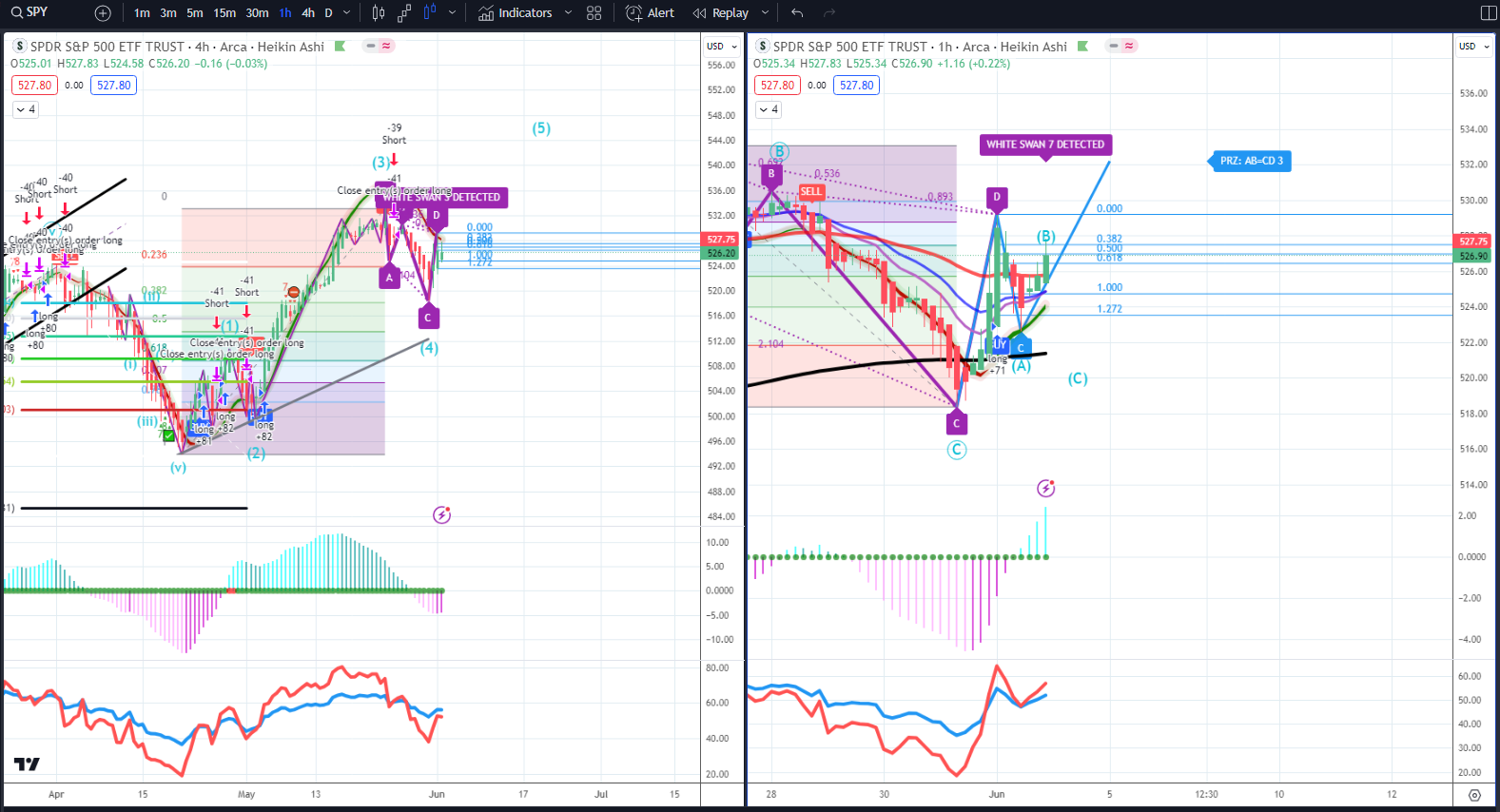Toggle the gray dash pill on 4h chart
1500x812 pixels.
[371, 46]
